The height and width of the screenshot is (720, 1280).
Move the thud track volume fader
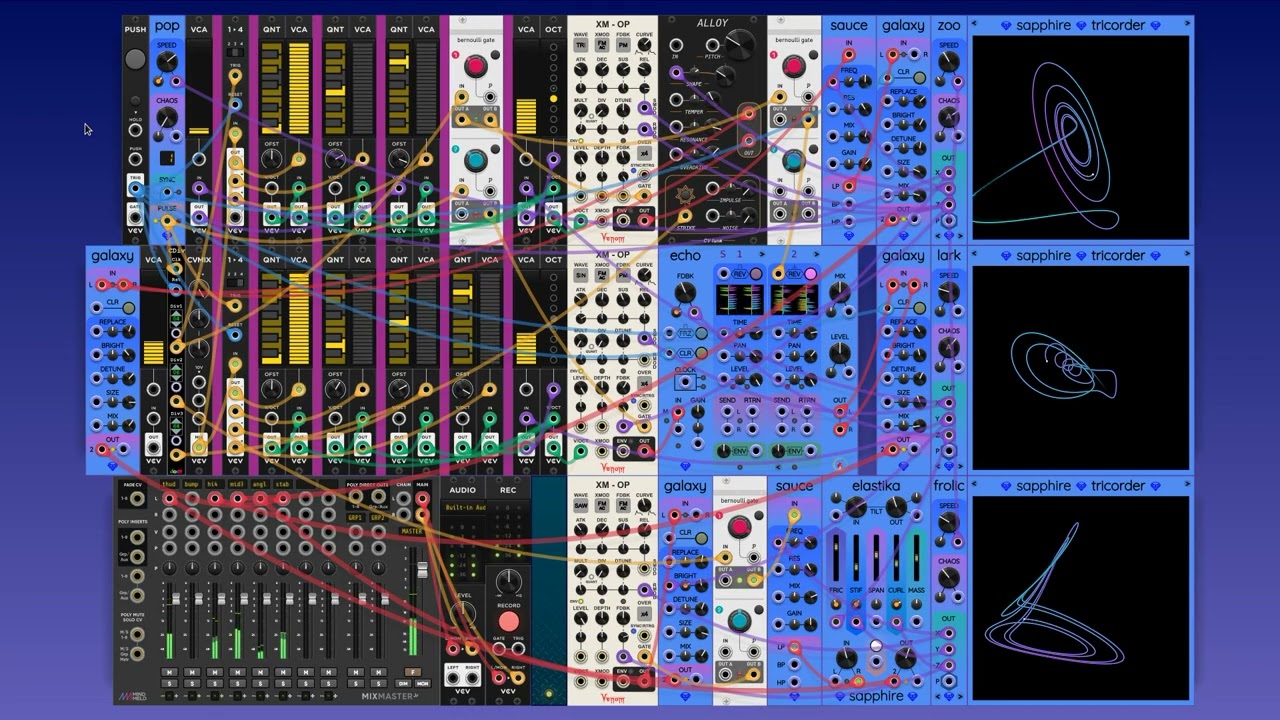tap(175, 599)
